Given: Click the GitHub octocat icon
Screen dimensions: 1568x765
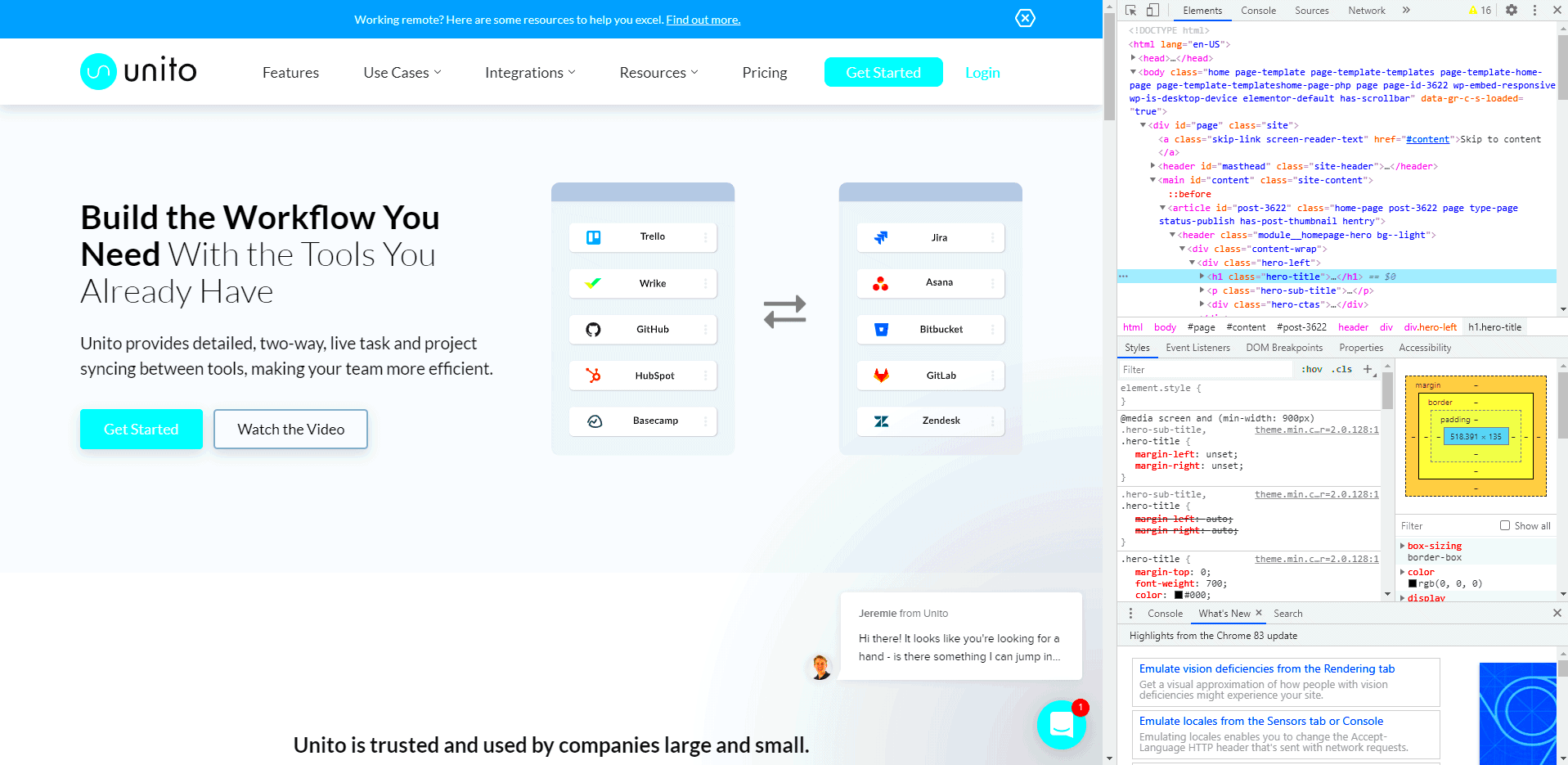Looking at the screenshot, I should point(594,329).
